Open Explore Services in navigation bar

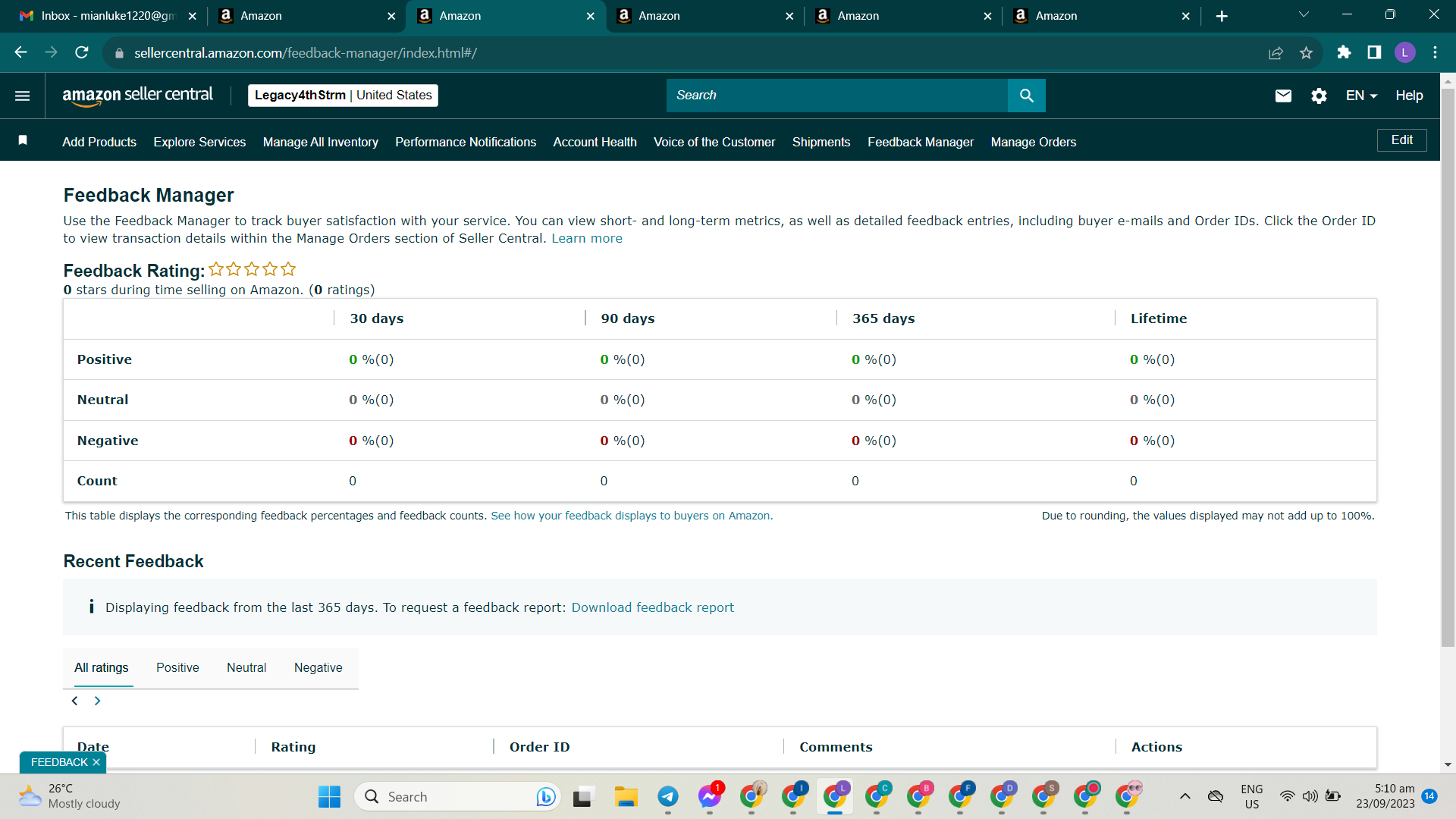pos(199,142)
